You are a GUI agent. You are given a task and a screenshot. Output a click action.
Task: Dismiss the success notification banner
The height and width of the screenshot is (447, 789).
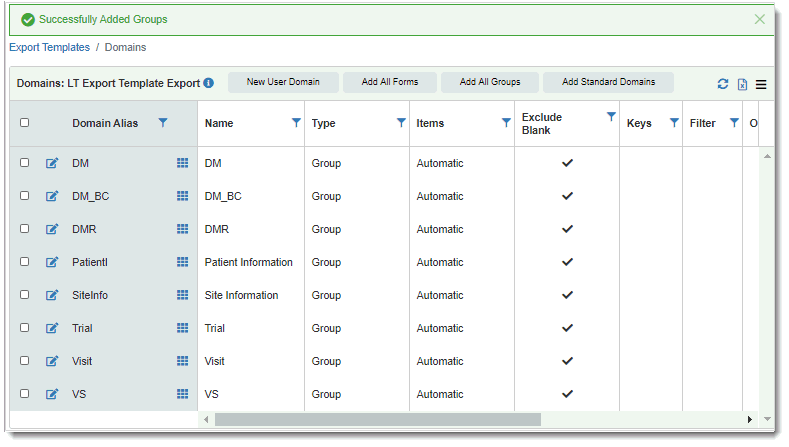(760, 19)
